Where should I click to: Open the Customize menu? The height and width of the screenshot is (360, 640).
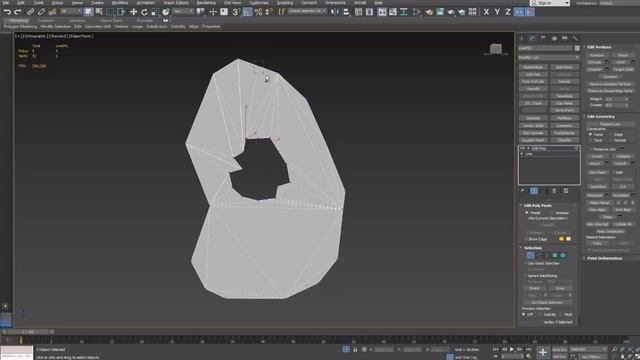pyautogui.click(x=259, y=3)
